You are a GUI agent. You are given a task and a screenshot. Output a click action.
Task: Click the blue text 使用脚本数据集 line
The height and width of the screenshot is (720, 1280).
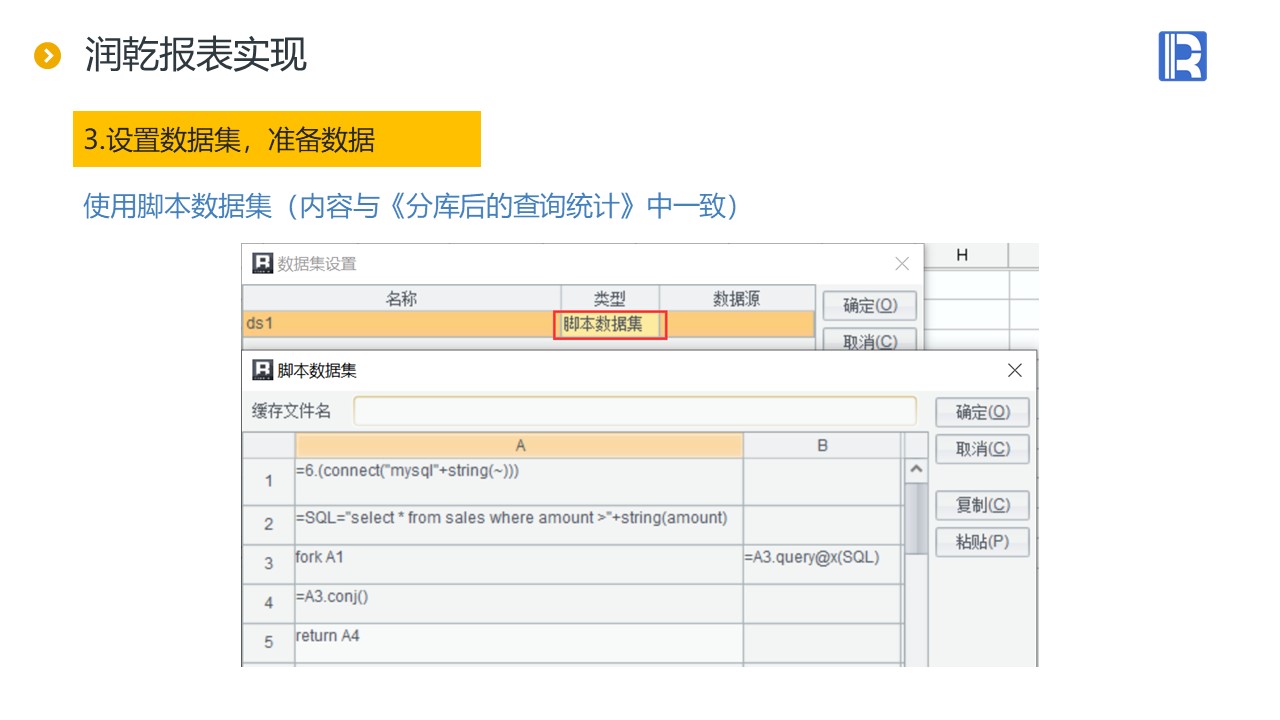coord(412,207)
